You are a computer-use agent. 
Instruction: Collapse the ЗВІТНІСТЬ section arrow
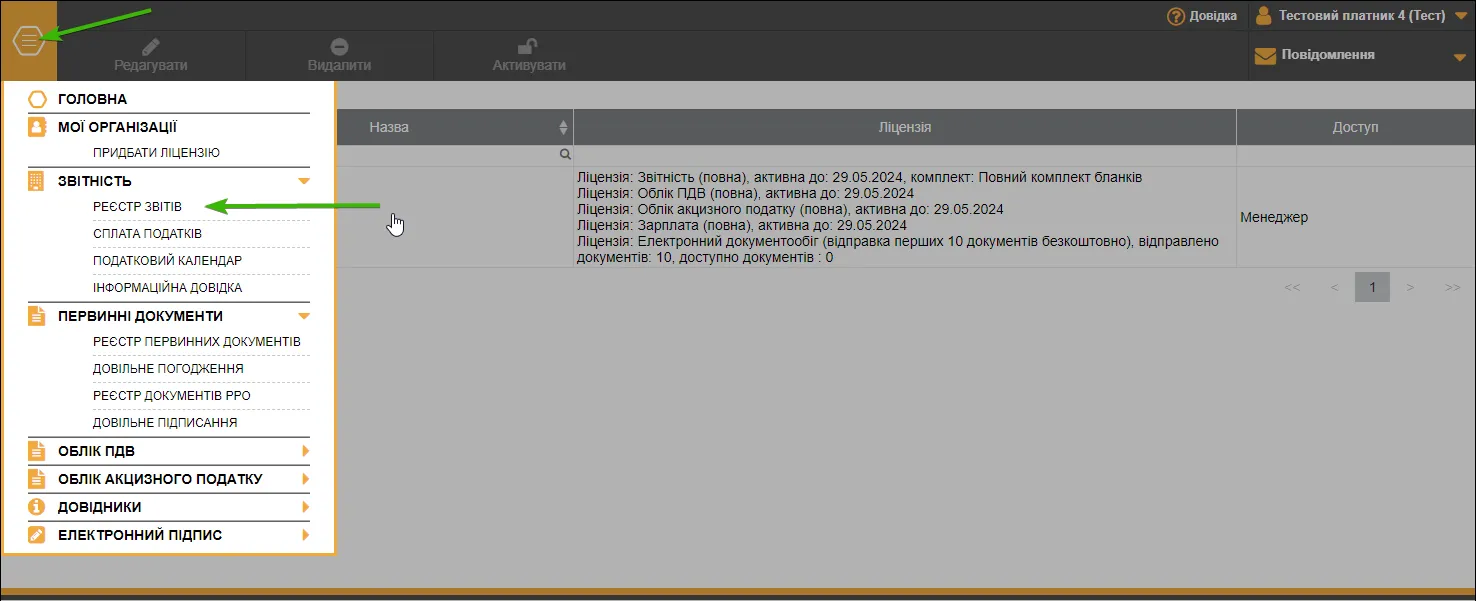(304, 181)
